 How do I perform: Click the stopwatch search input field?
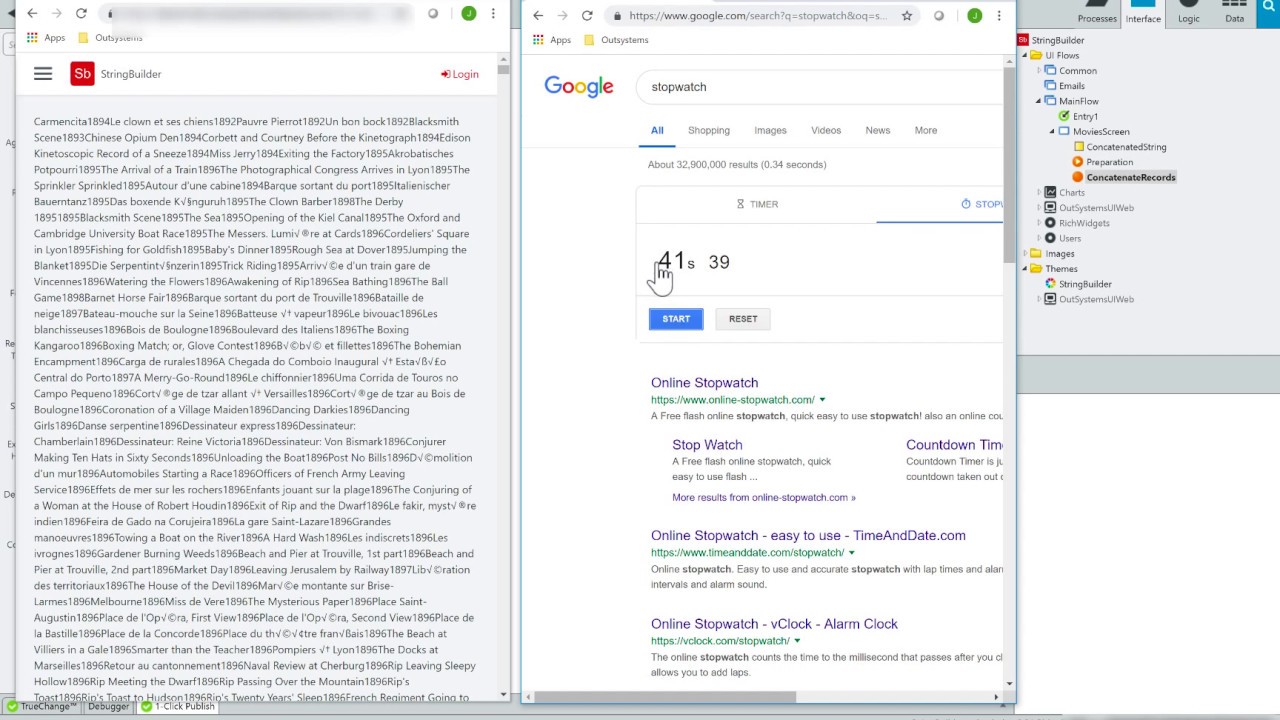pyautogui.click(x=820, y=87)
